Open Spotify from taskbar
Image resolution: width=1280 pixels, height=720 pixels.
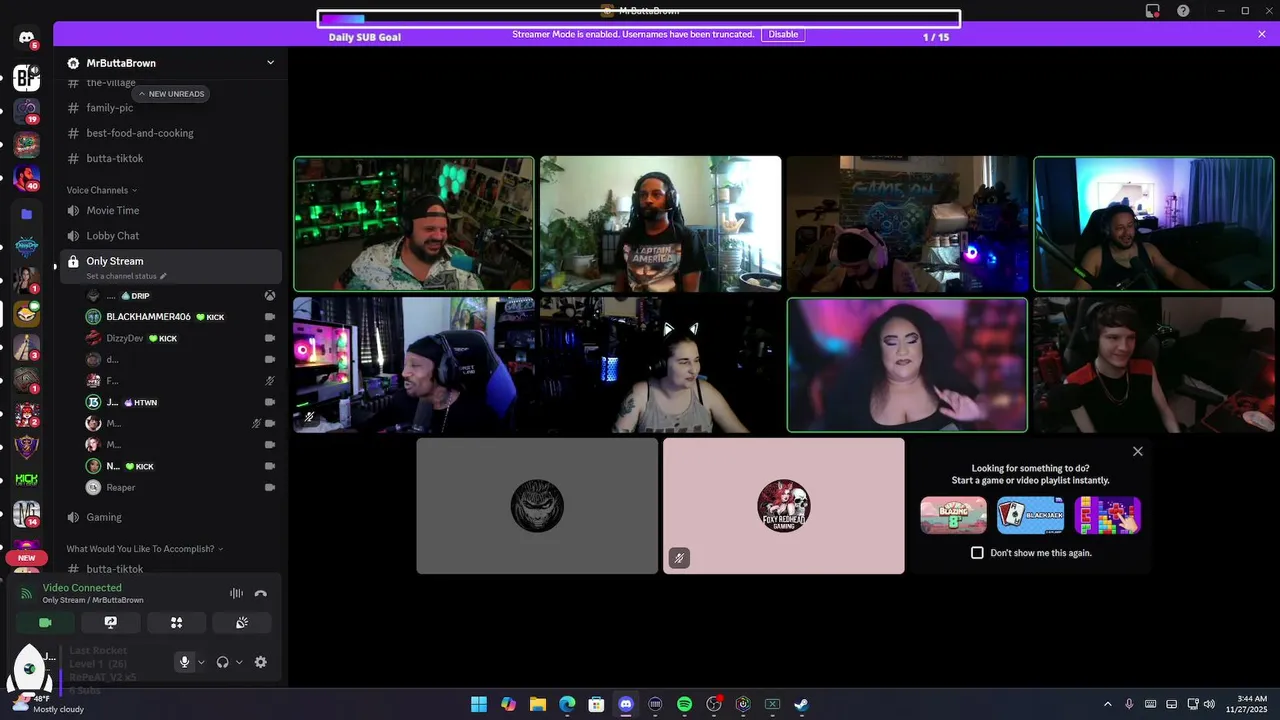[685, 704]
